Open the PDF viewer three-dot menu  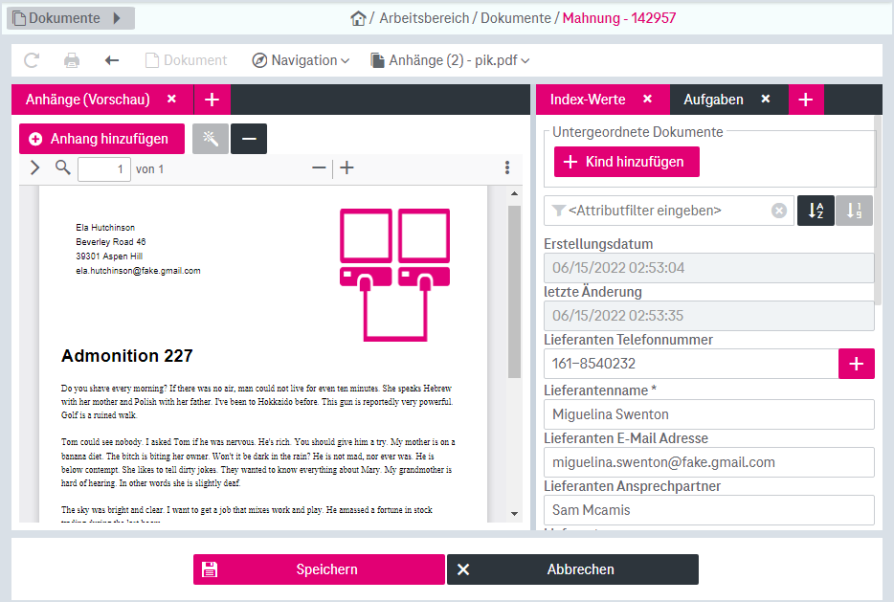click(x=507, y=168)
